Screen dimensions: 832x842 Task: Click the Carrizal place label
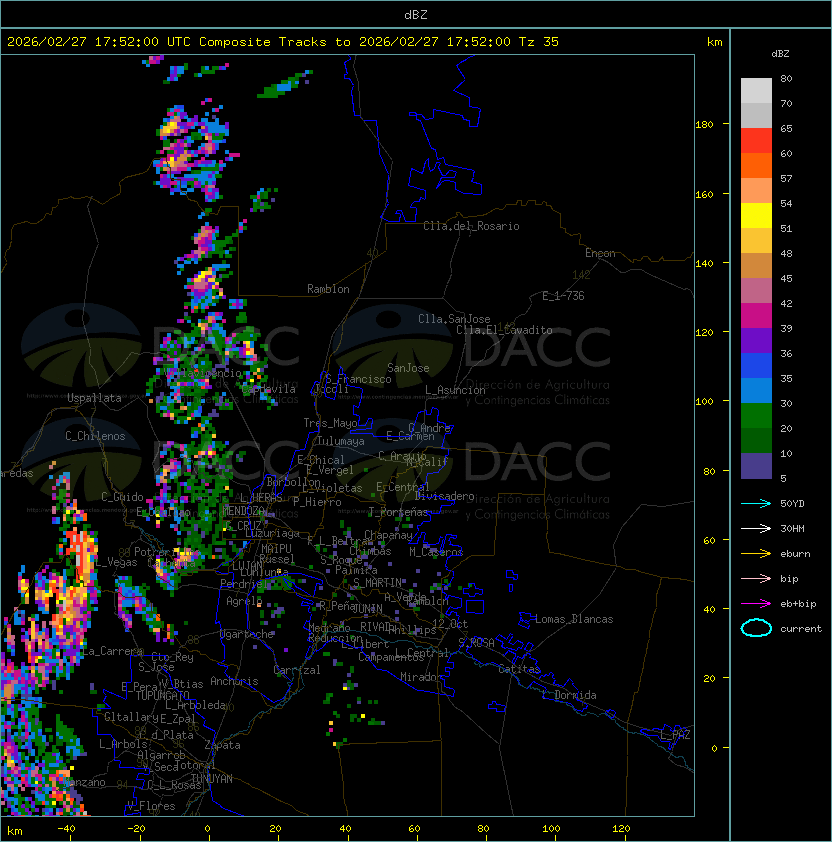(297, 670)
